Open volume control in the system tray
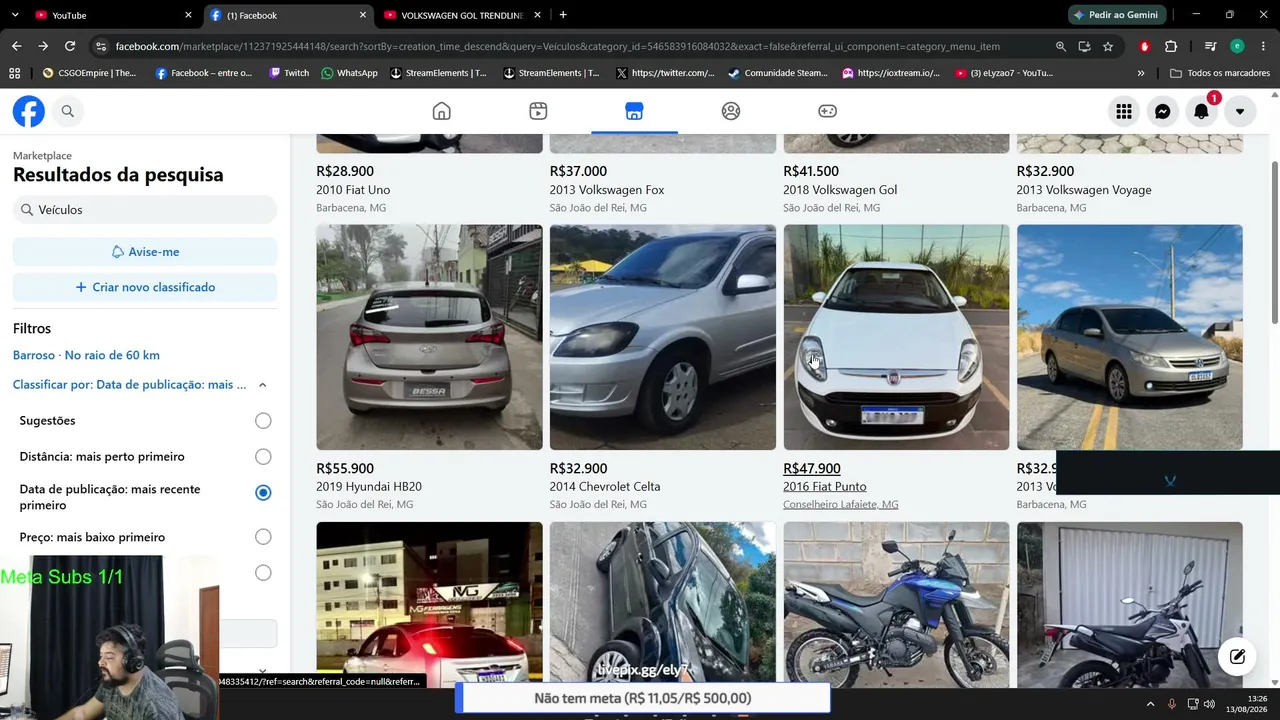The image size is (1280, 720). (1209, 704)
